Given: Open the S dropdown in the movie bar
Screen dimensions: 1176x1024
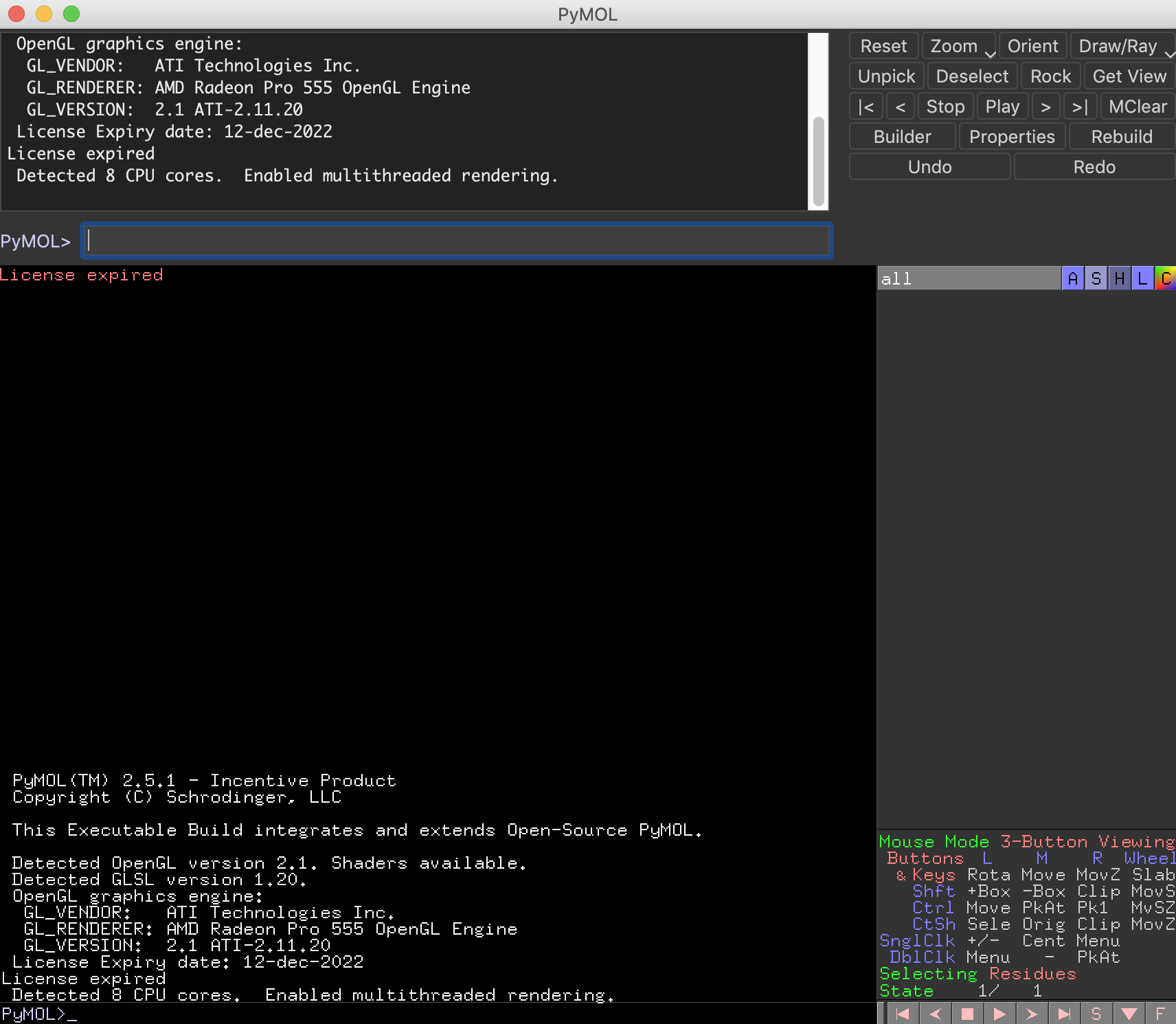Looking at the screenshot, I should tap(1096, 1013).
